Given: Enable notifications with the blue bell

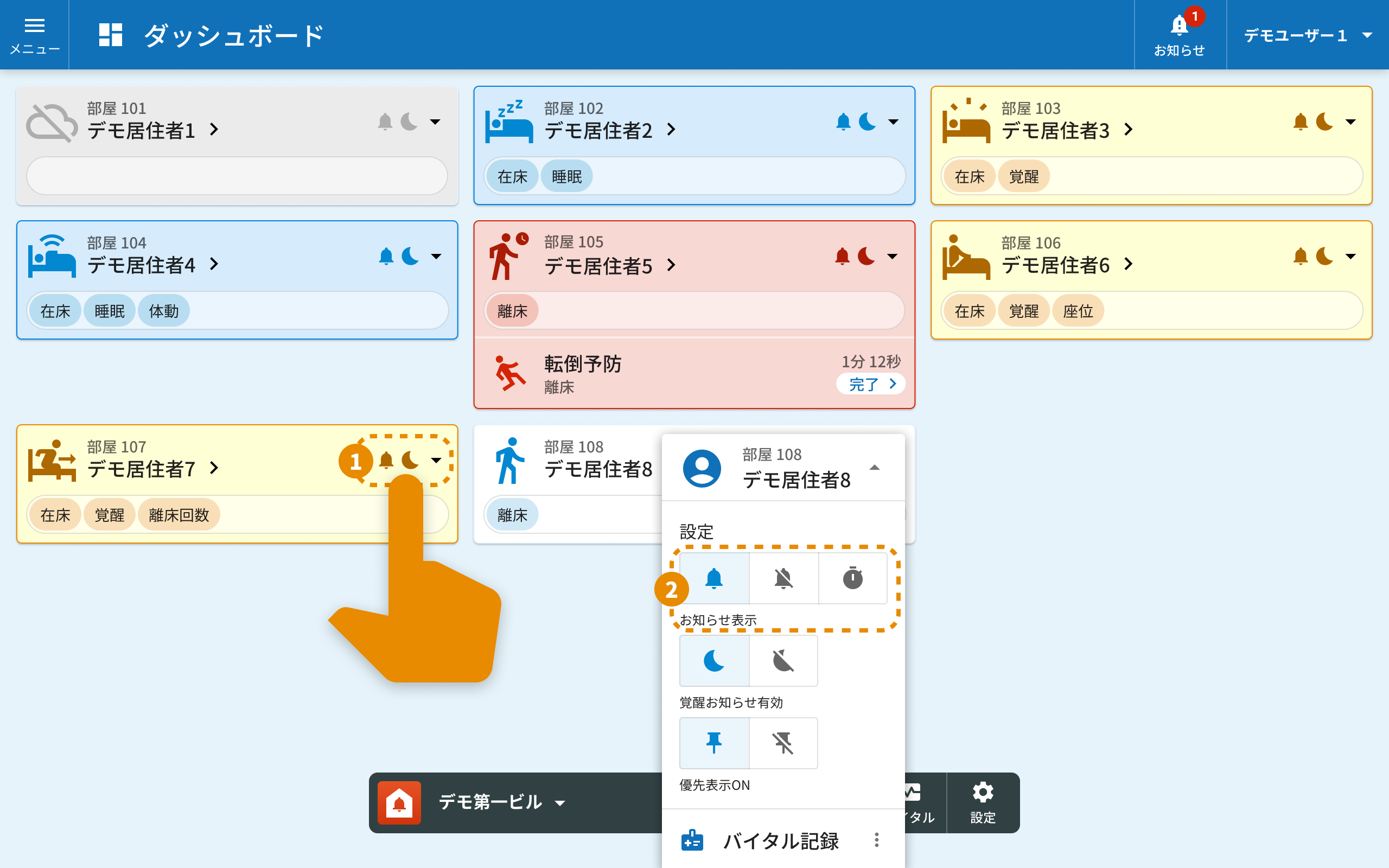Looking at the screenshot, I should tap(714, 578).
